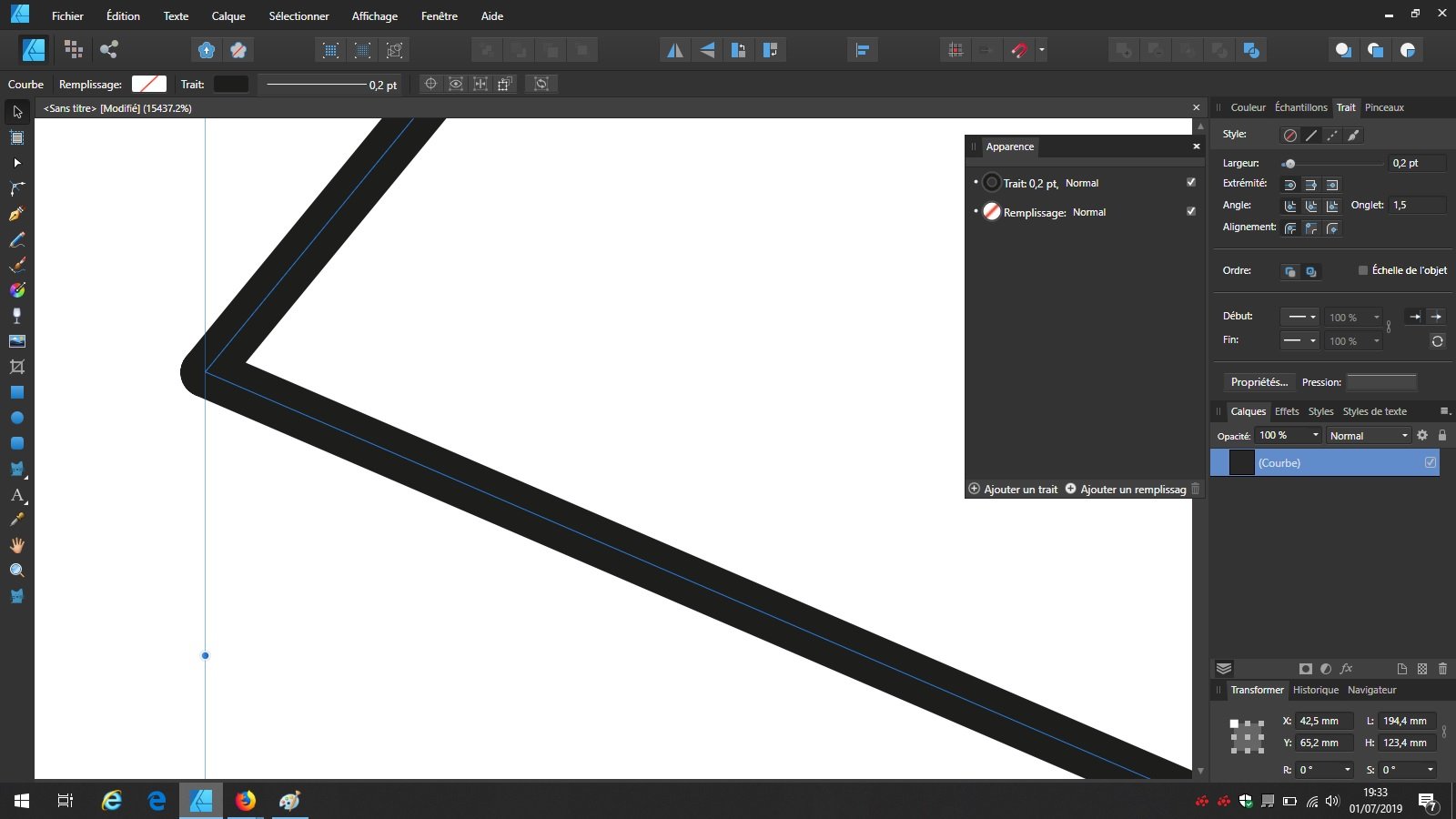This screenshot has height=819, width=1456.
Task: Enable the Échelle de l'objet checkbox
Action: coord(1363,269)
